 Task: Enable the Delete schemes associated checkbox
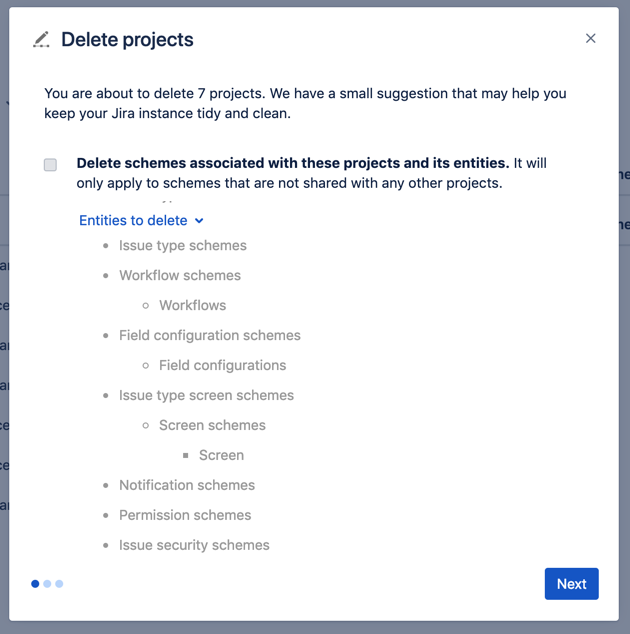point(50,165)
